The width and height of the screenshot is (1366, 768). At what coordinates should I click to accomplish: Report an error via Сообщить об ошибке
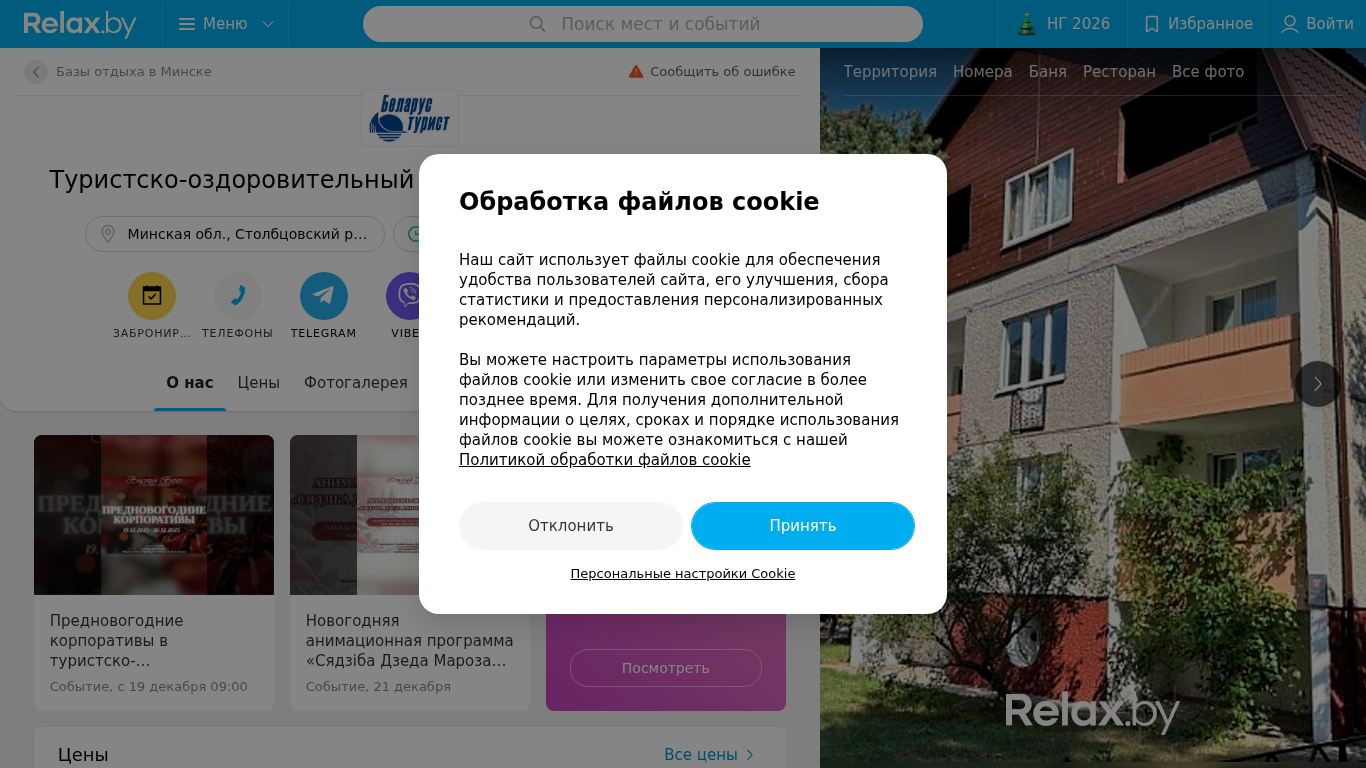[x=712, y=72]
